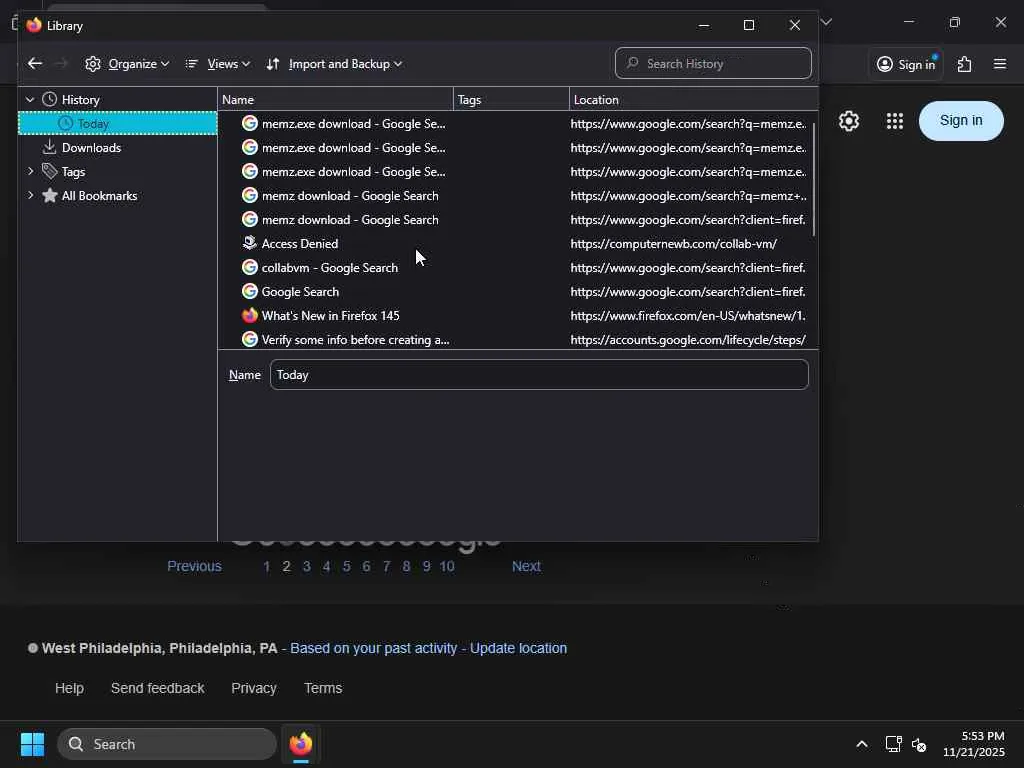Collapse the History tree node
1024x768 pixels.
click(30, 100)
